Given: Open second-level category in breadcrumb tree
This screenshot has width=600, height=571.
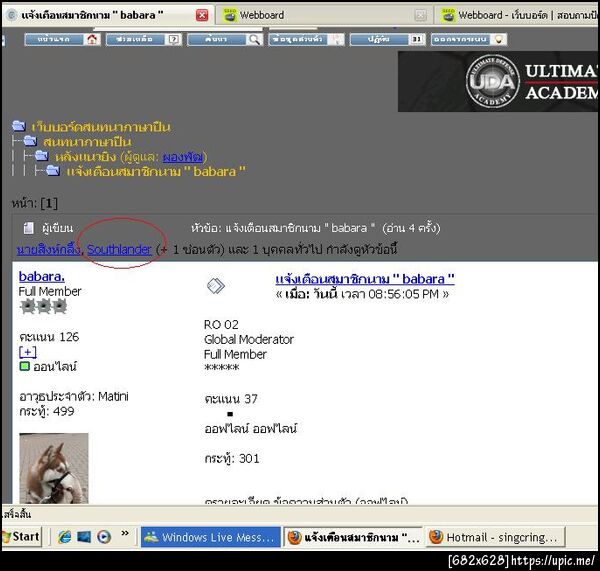Looking at the screenshot, I should point(87,142).
